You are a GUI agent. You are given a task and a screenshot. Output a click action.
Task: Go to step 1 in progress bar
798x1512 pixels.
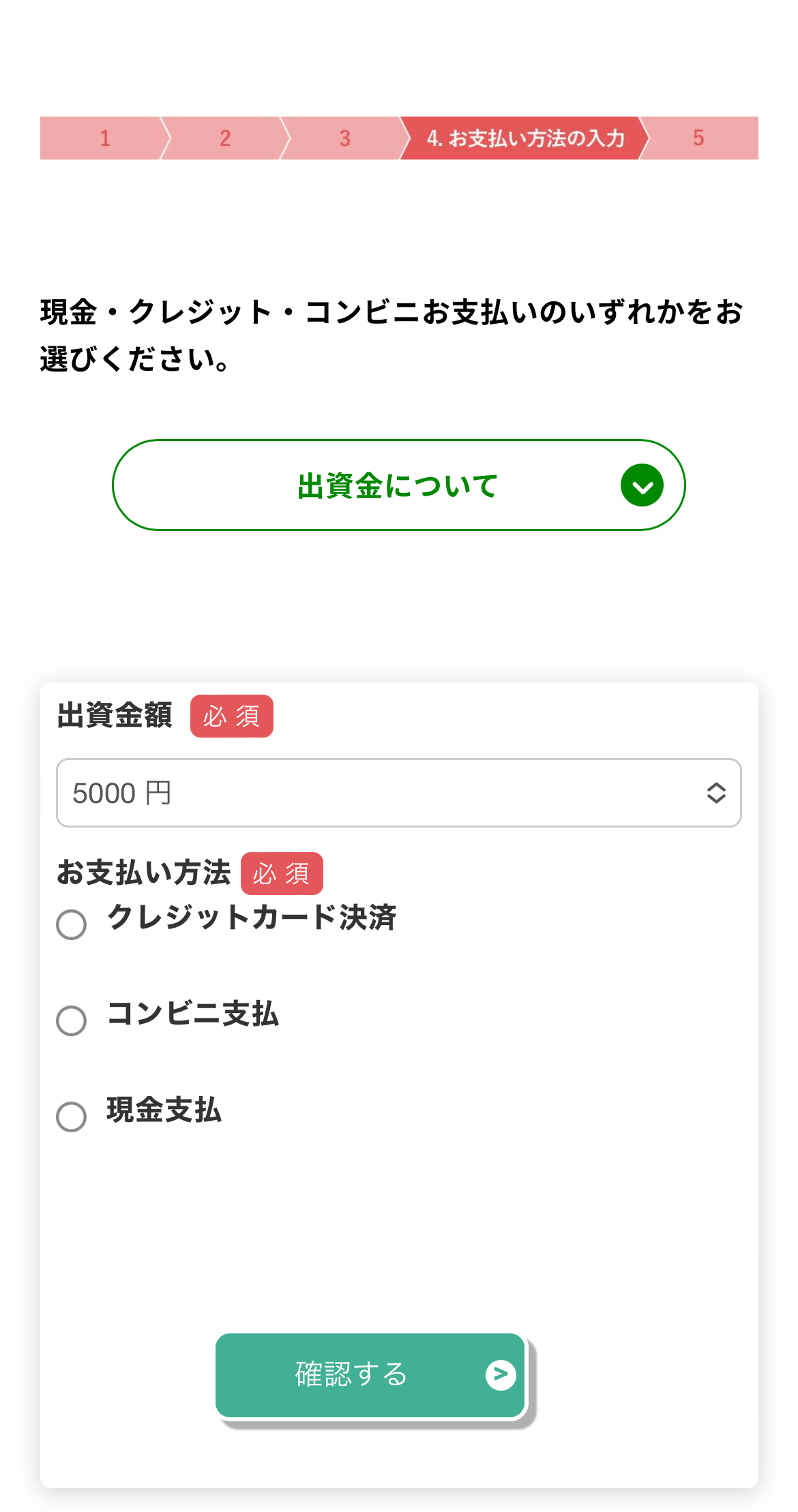[x=105, y=138]
